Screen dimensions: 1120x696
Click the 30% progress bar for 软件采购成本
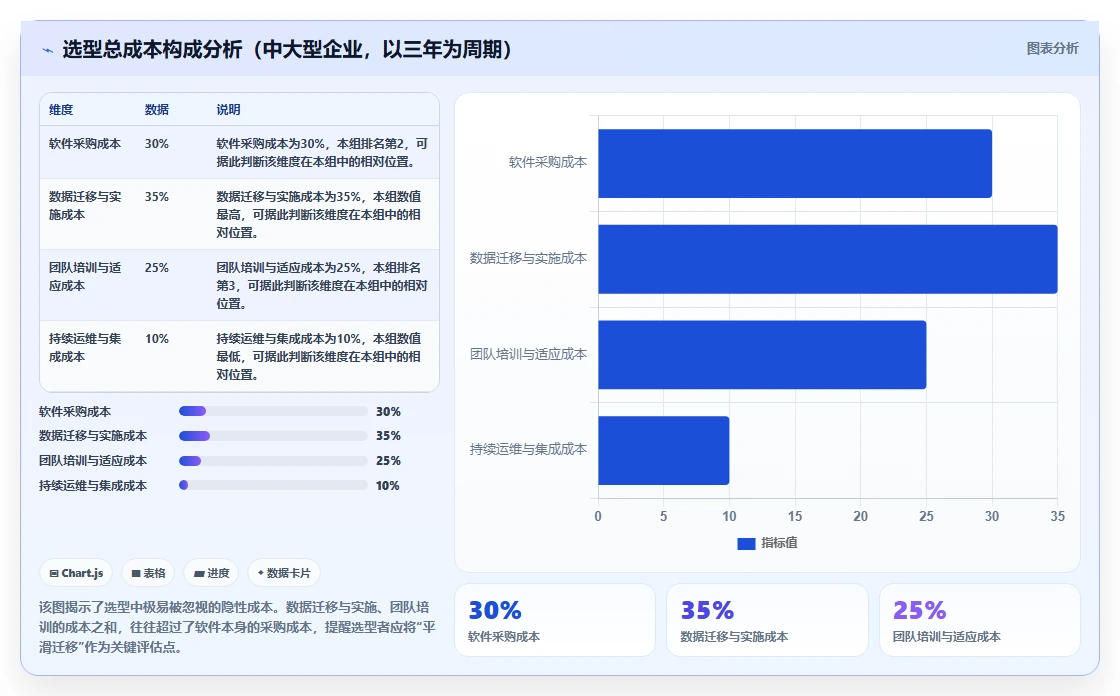[x=273, y=411]
